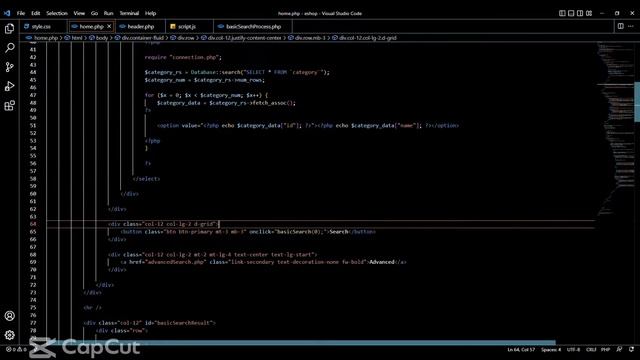The height and width of the screenshot is (360, 640).
Task: Open the Selection menu
Action: [x=57, y=13]
